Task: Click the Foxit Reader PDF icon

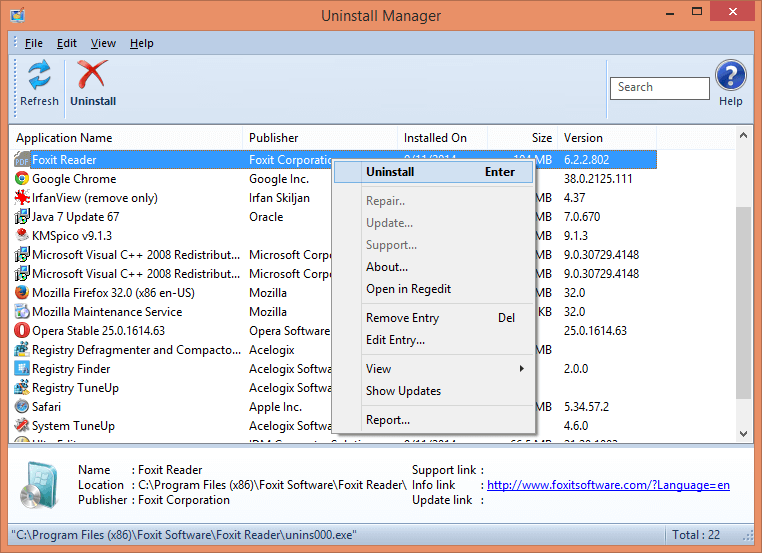Action: (x=22, y=159)
